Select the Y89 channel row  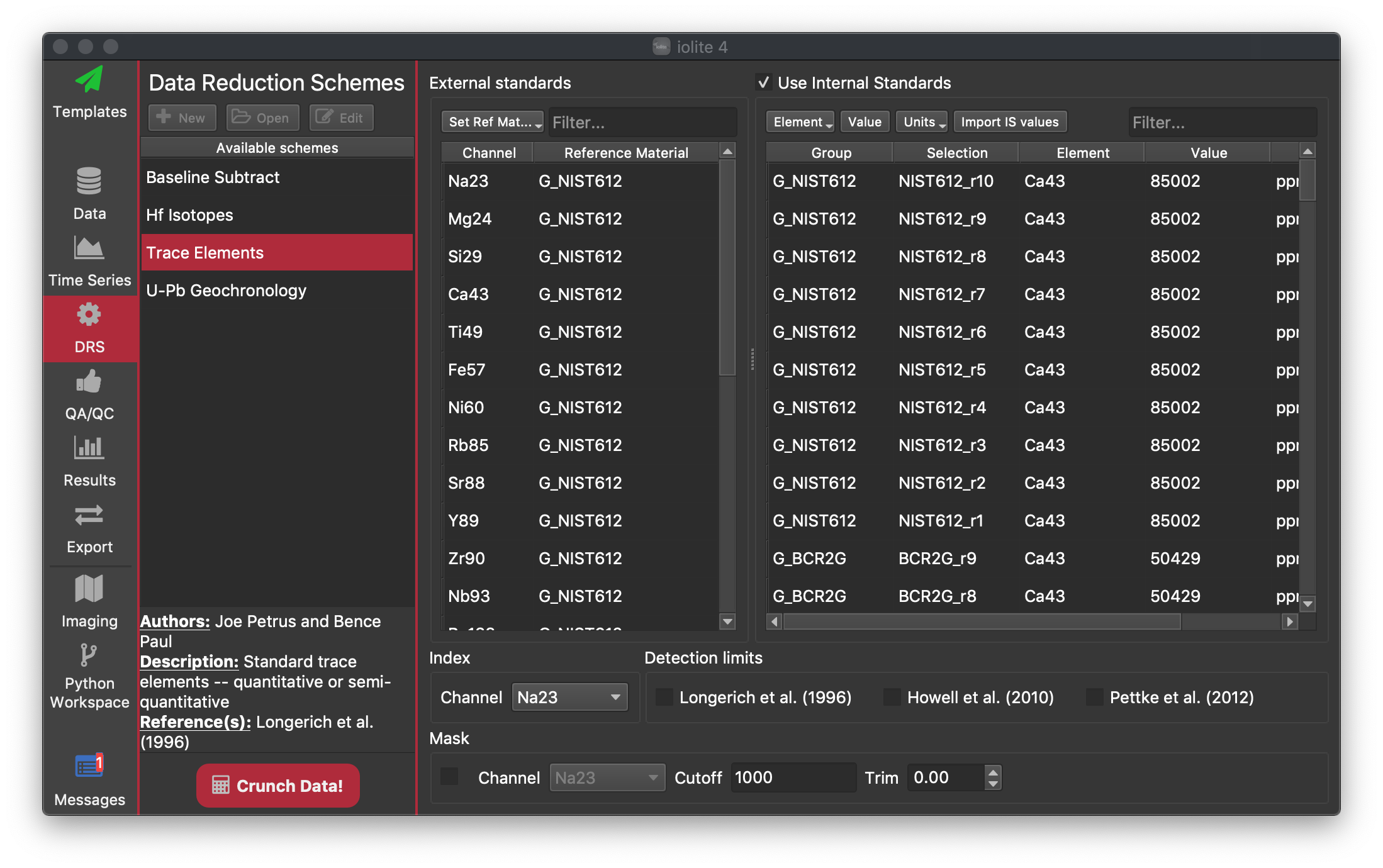(x=580, y=521)
